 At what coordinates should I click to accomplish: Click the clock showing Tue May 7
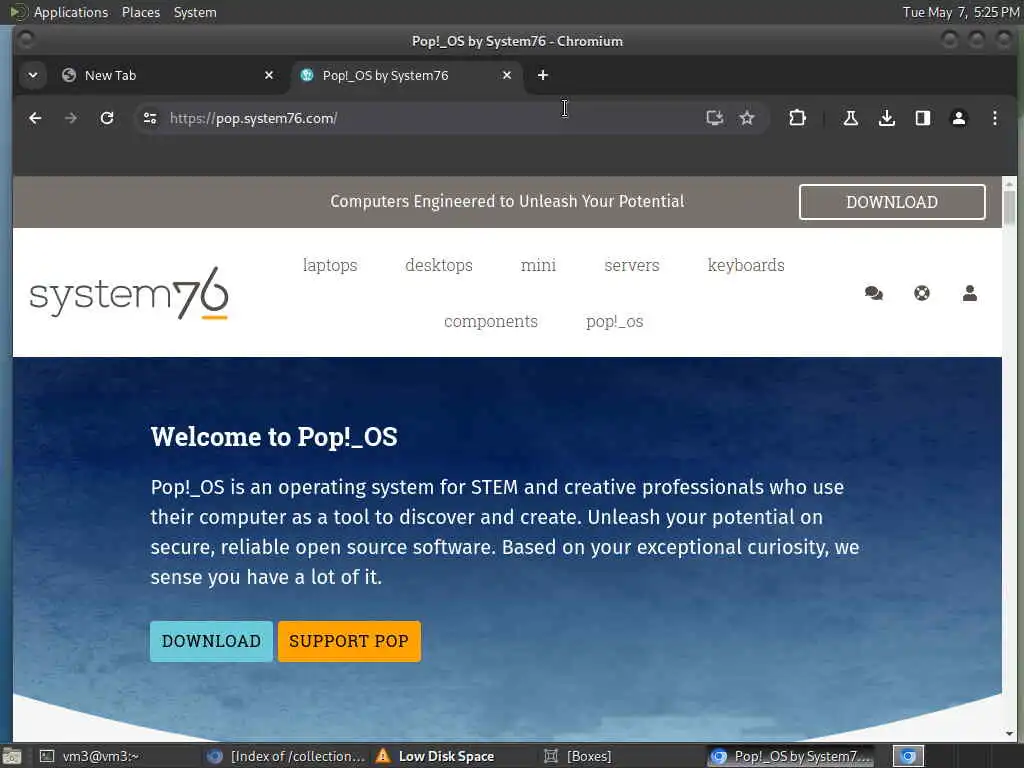[961, 12]
